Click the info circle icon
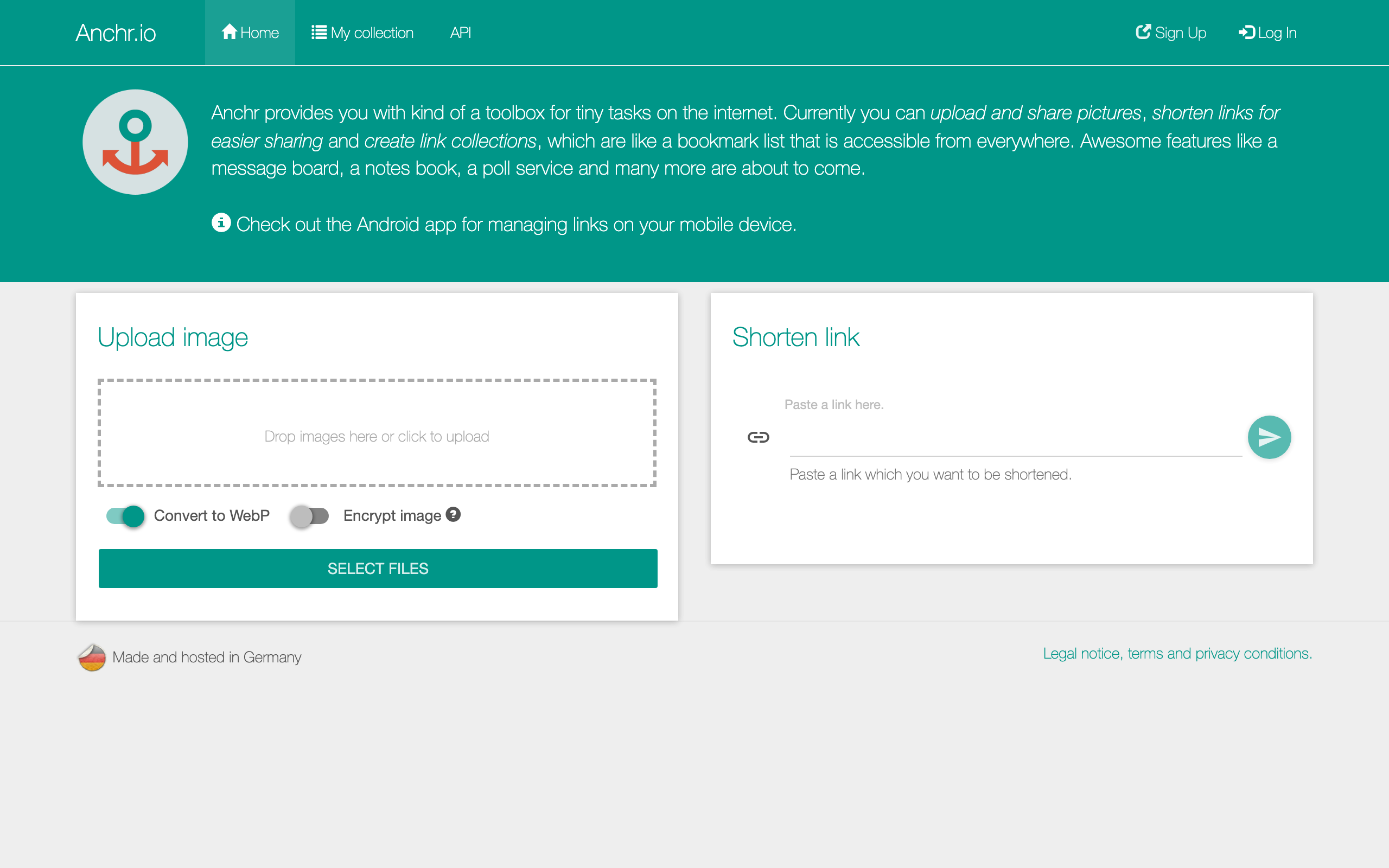 [x=221, y=223]
